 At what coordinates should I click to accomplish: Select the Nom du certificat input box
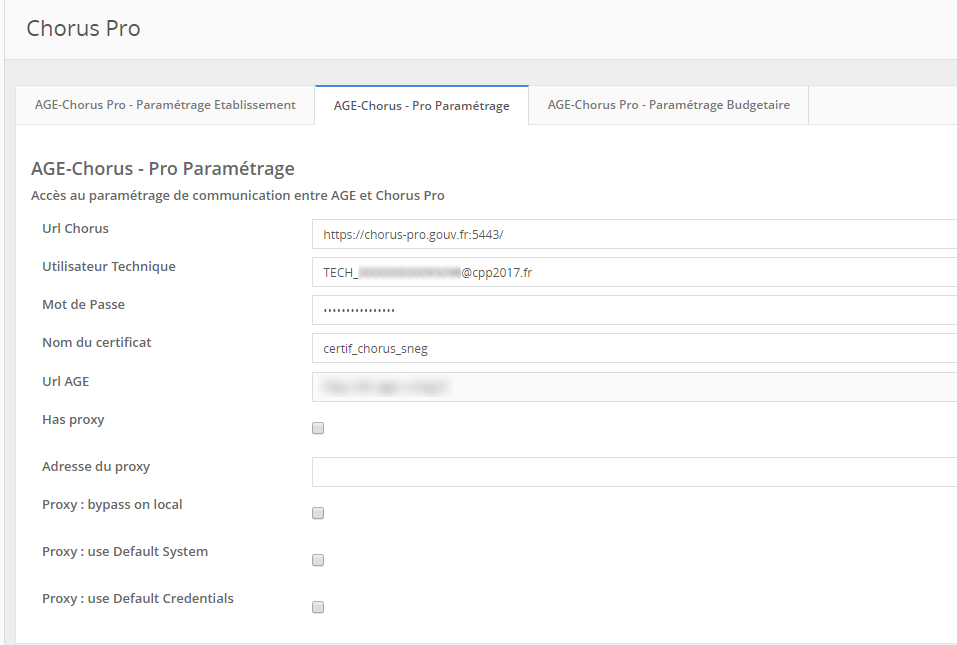coord(634,348)
